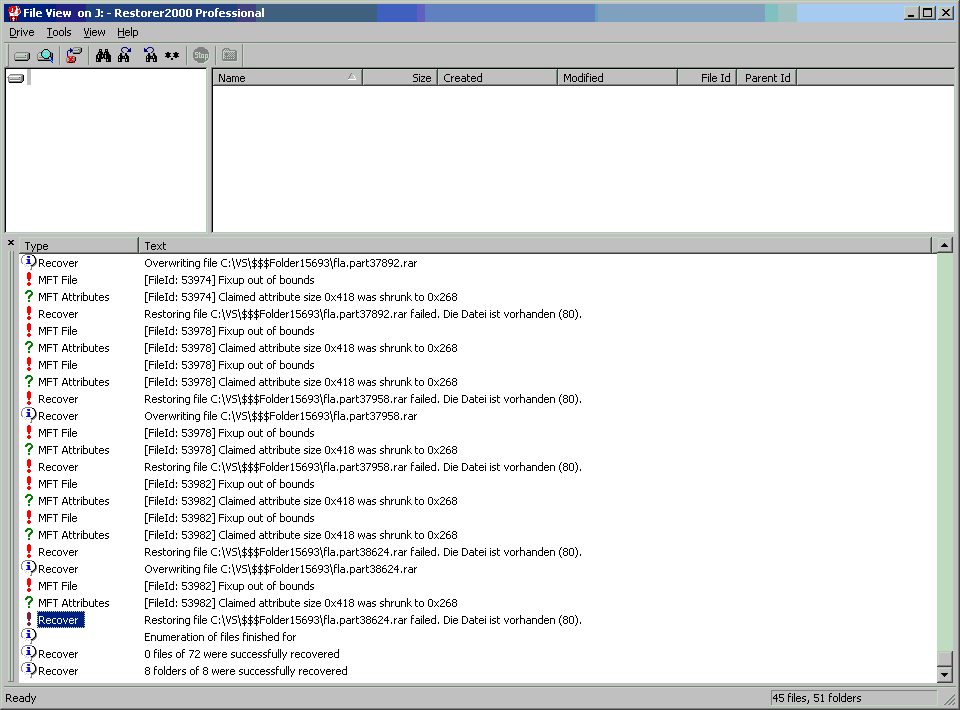Select 'Restoring file ...fla.part37892.rar failed' text
This screenshot has height=710, width=960.
click(362, 314)
